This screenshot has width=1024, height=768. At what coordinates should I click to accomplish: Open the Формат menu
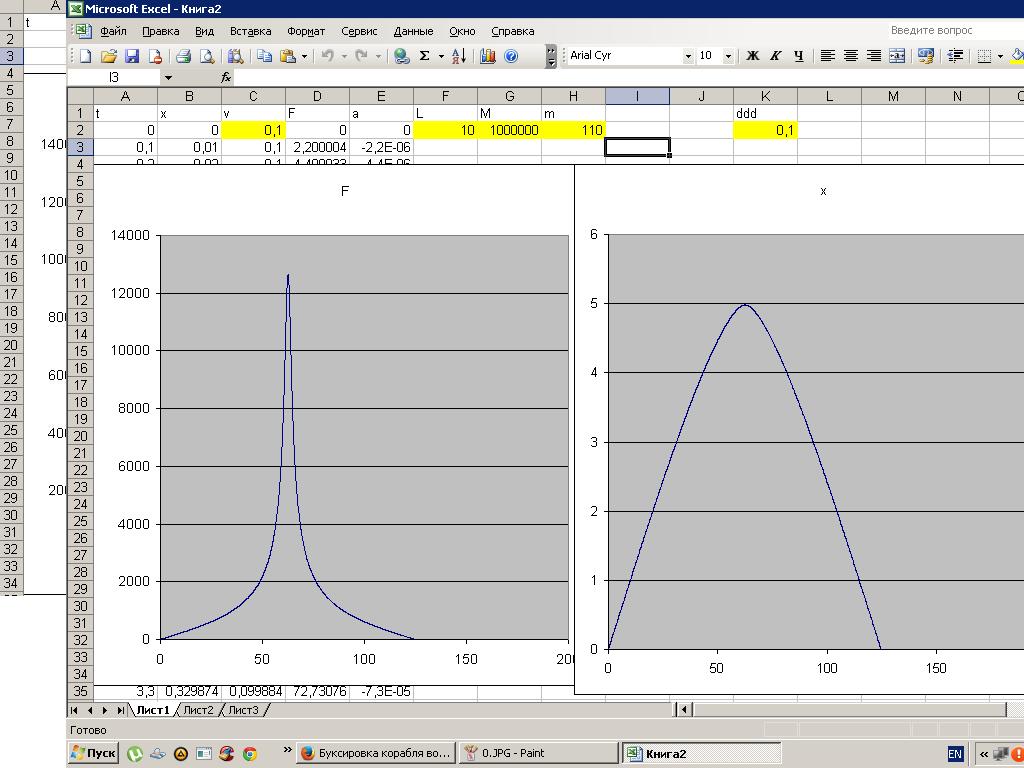(x=305, y=31)
